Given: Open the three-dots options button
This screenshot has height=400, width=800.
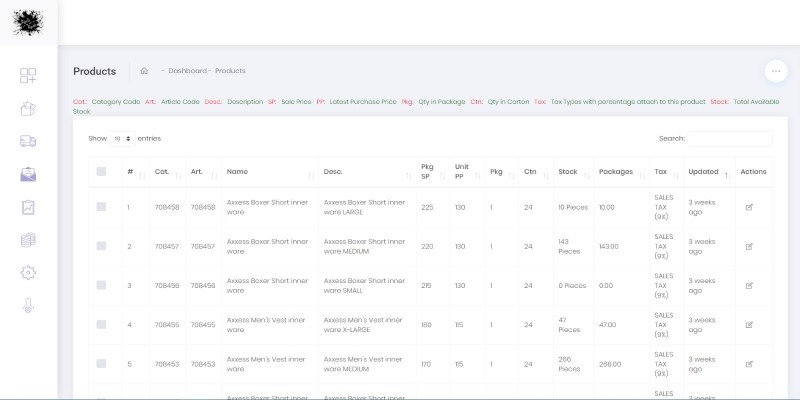Looking at the screenshot, I should coord(775,71).
